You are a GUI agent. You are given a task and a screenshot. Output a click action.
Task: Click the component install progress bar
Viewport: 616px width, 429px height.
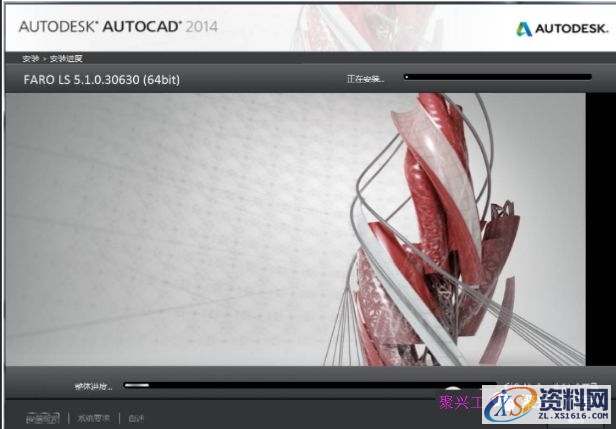(498, 77)
